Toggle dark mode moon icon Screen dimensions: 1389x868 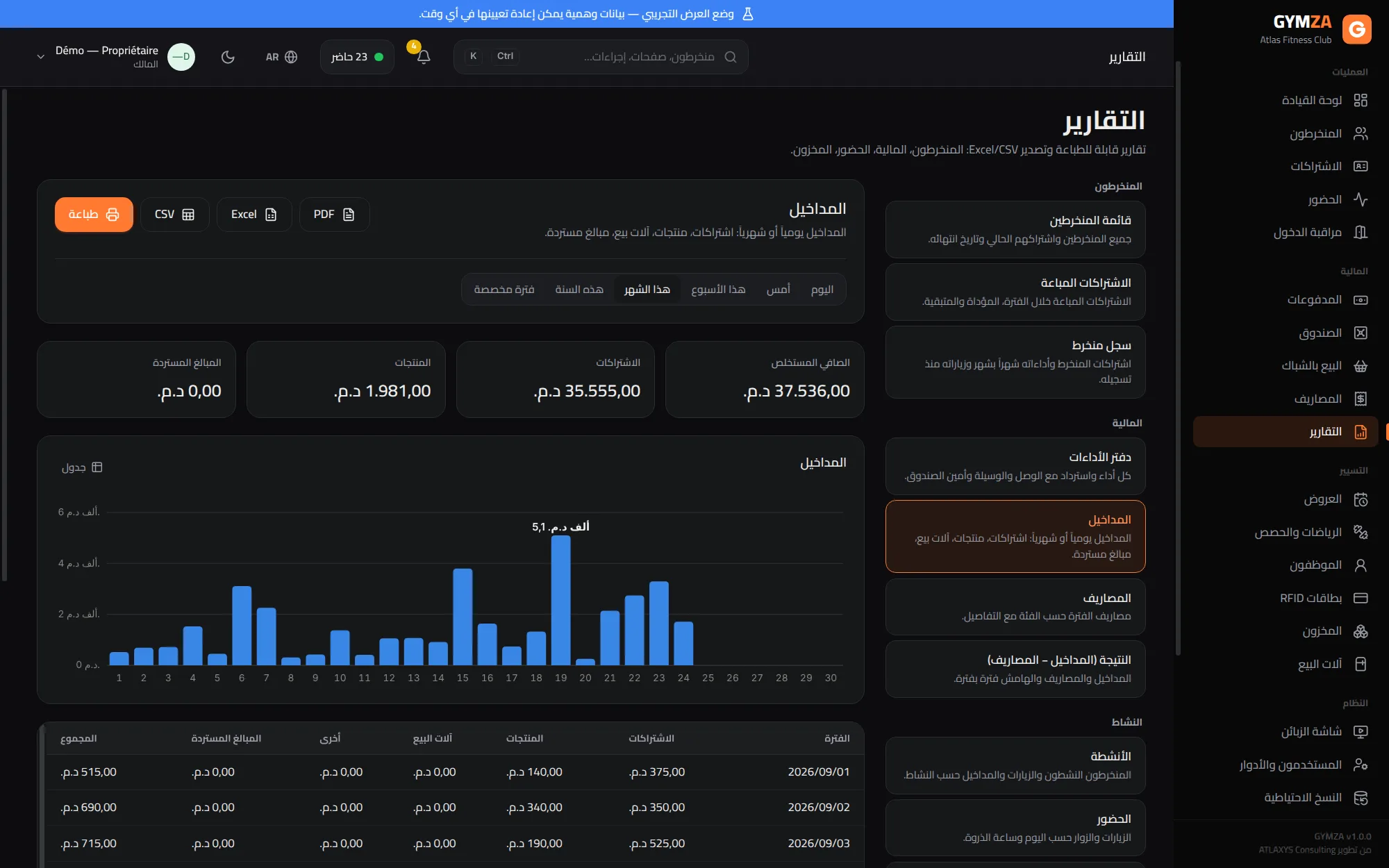228,57
